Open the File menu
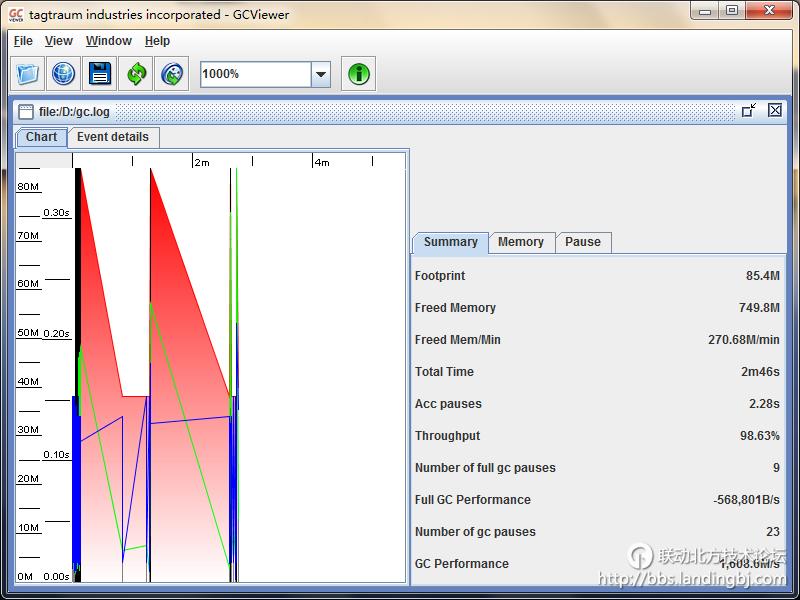Screen dimensions: 800x600 tap(23, 41)
